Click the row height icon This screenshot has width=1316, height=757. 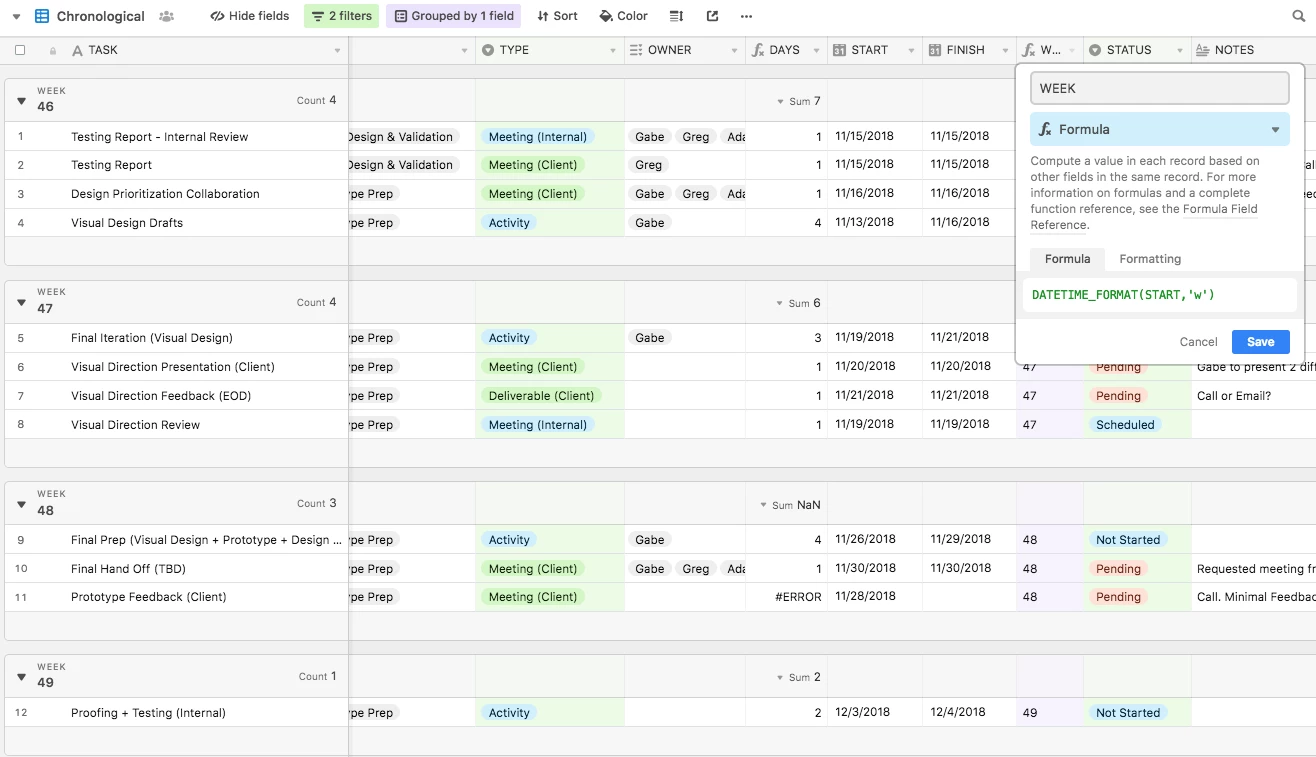tap(677, 16)
